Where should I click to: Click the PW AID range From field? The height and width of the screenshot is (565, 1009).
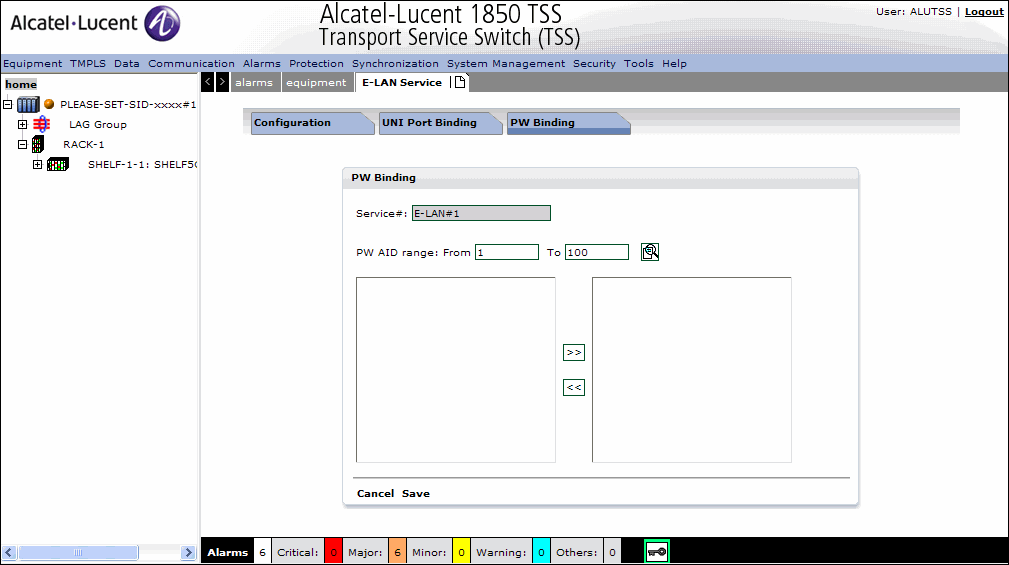click(506, 252)
